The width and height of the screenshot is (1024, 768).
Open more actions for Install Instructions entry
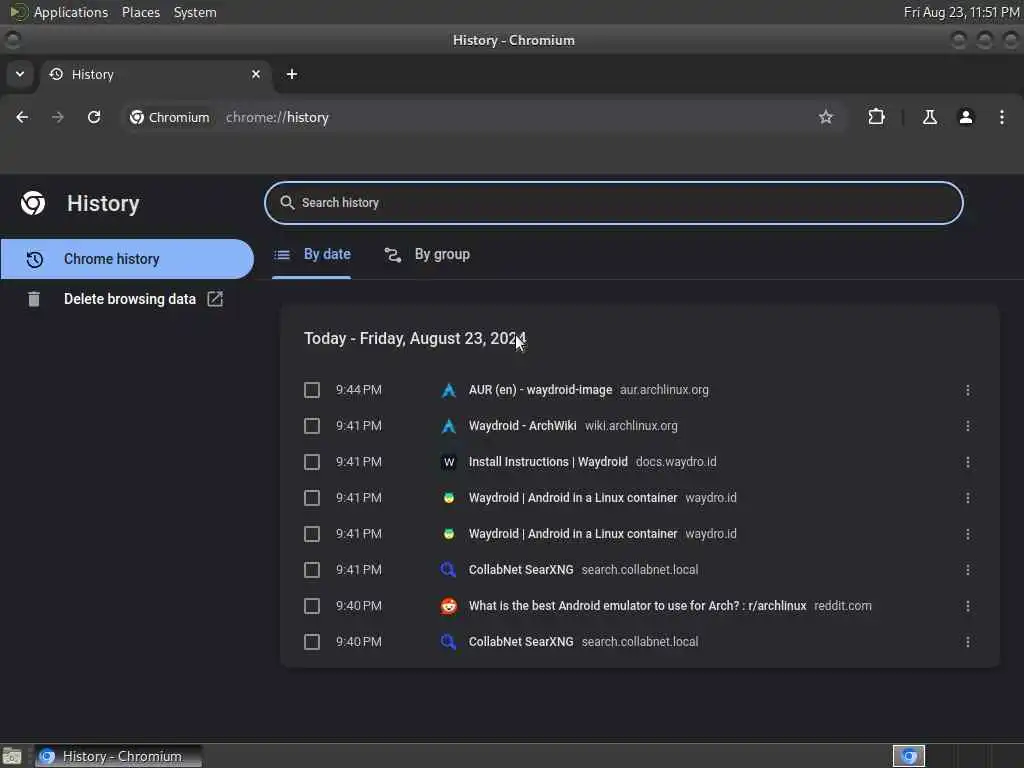968,462
